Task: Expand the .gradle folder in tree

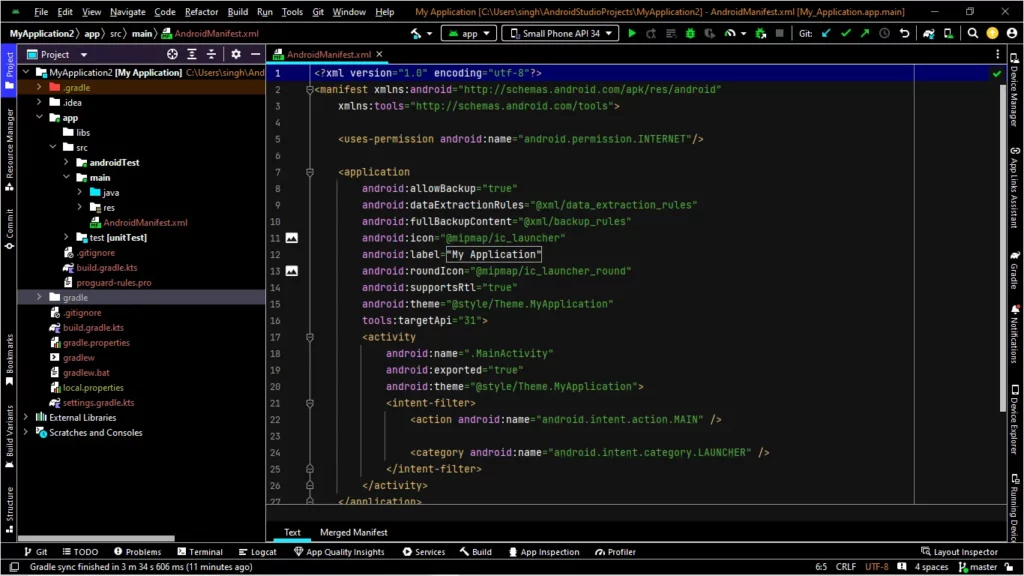Action: click(x=39, y=87)
